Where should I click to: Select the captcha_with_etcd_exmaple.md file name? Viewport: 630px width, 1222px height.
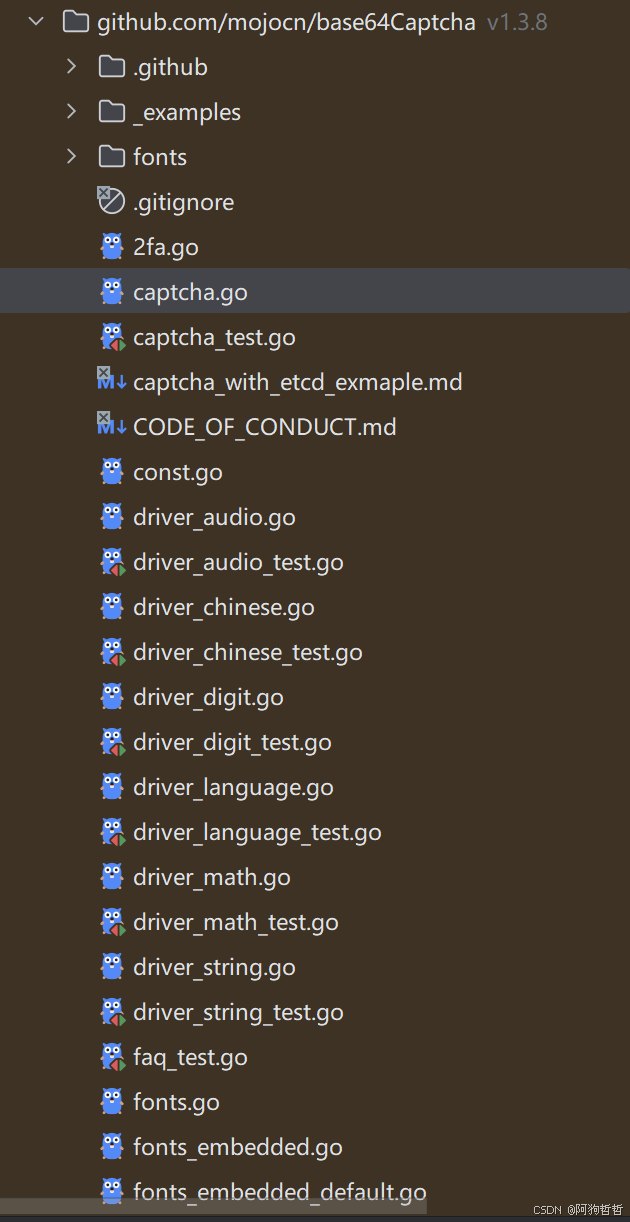[x=297, y=382]
